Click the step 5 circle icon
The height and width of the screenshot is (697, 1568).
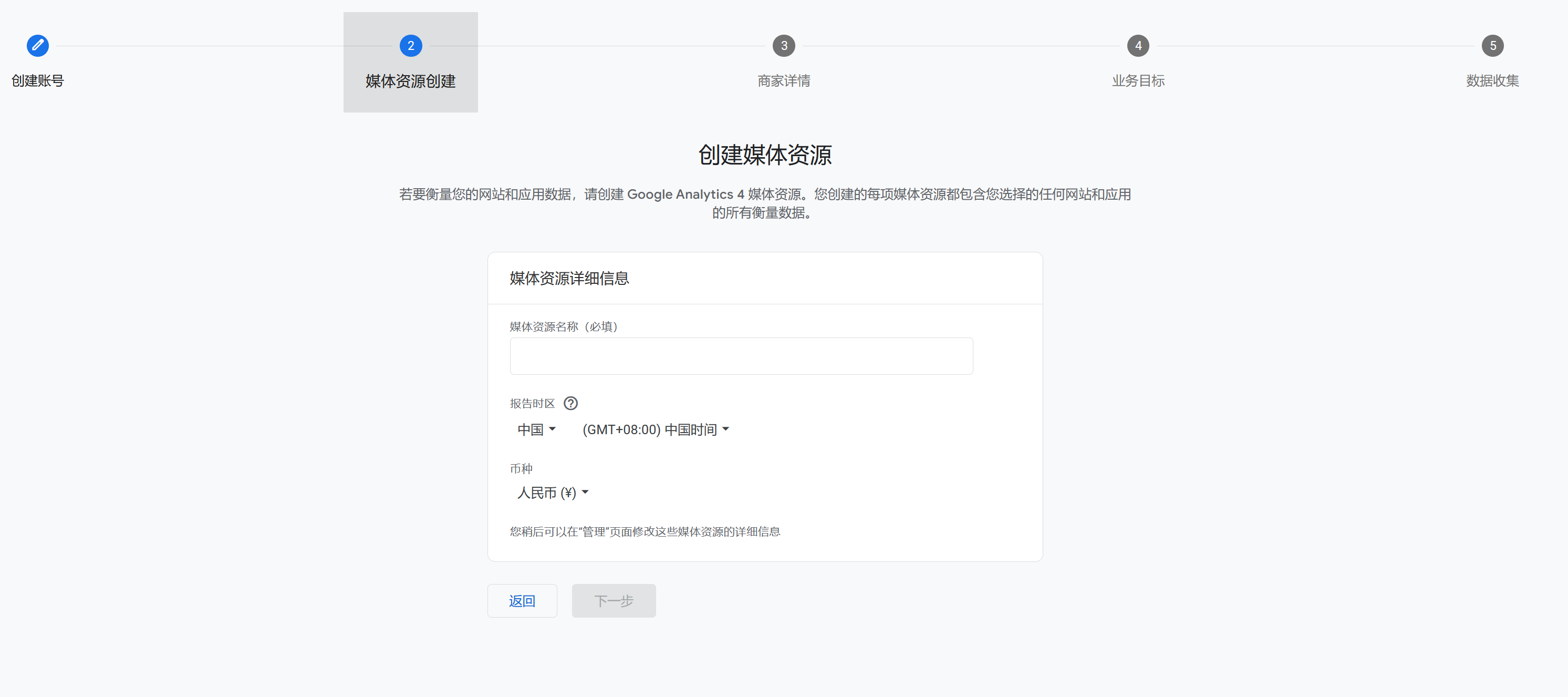click(1492, 46)
